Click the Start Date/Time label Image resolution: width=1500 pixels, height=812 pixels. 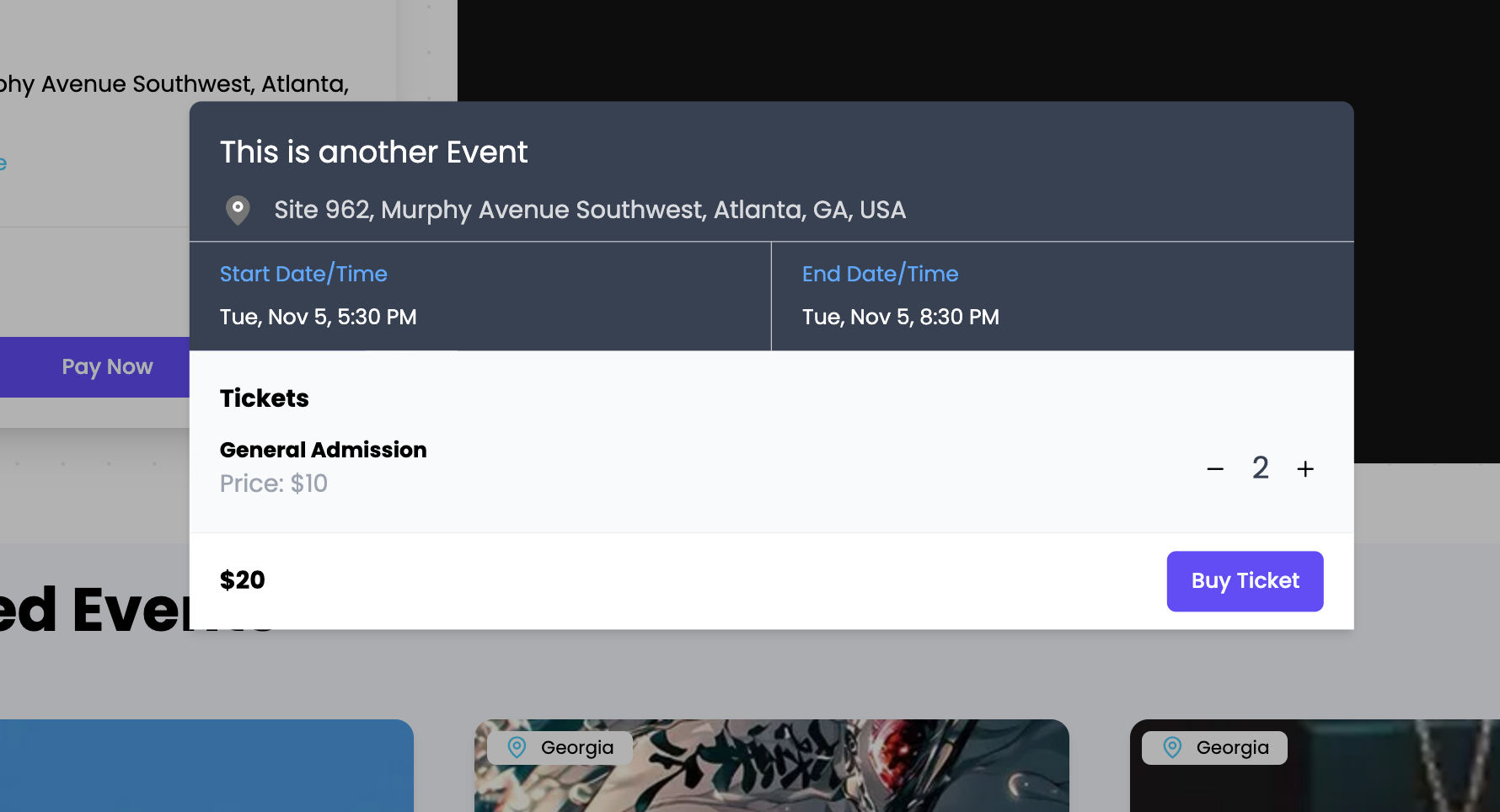303,274
